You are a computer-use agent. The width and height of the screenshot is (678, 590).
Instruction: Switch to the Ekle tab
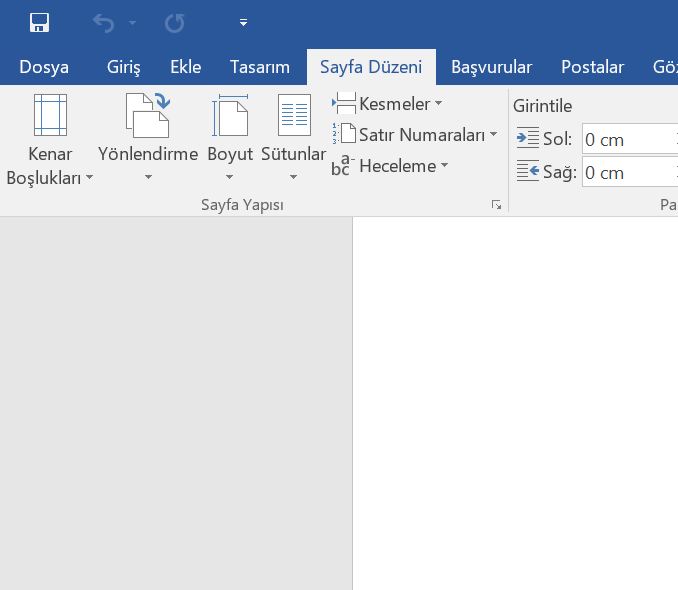click(x=186, y=68)
